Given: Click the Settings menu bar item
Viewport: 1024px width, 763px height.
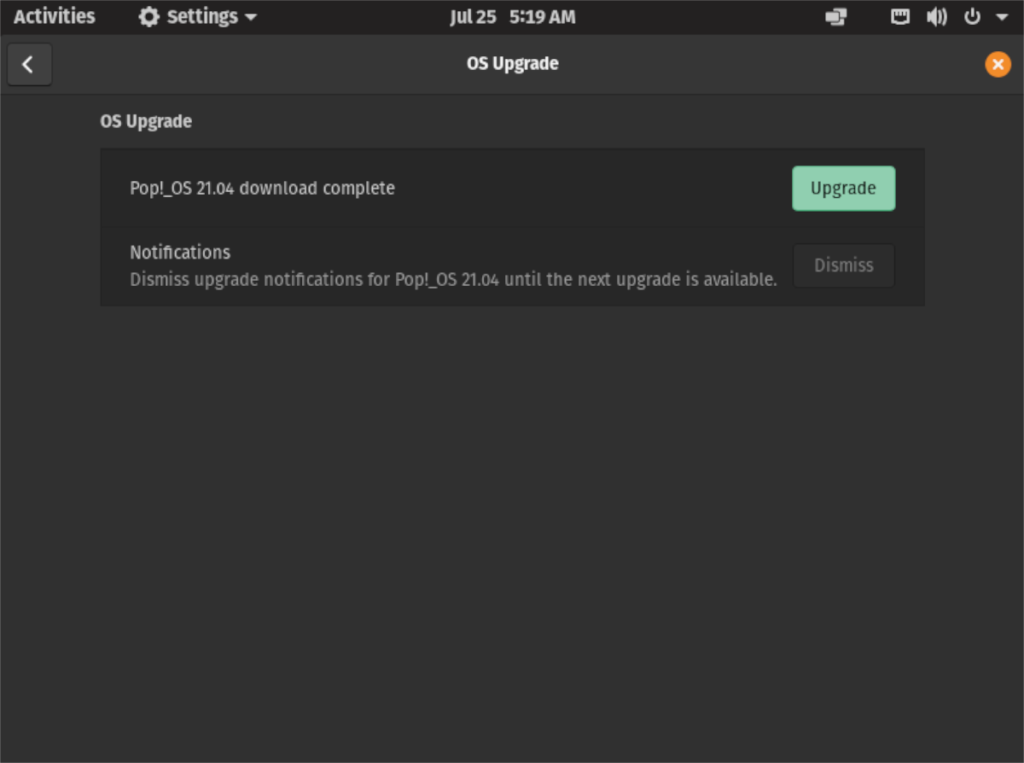Looking at the screenshot, I should (x=197, y=16).
